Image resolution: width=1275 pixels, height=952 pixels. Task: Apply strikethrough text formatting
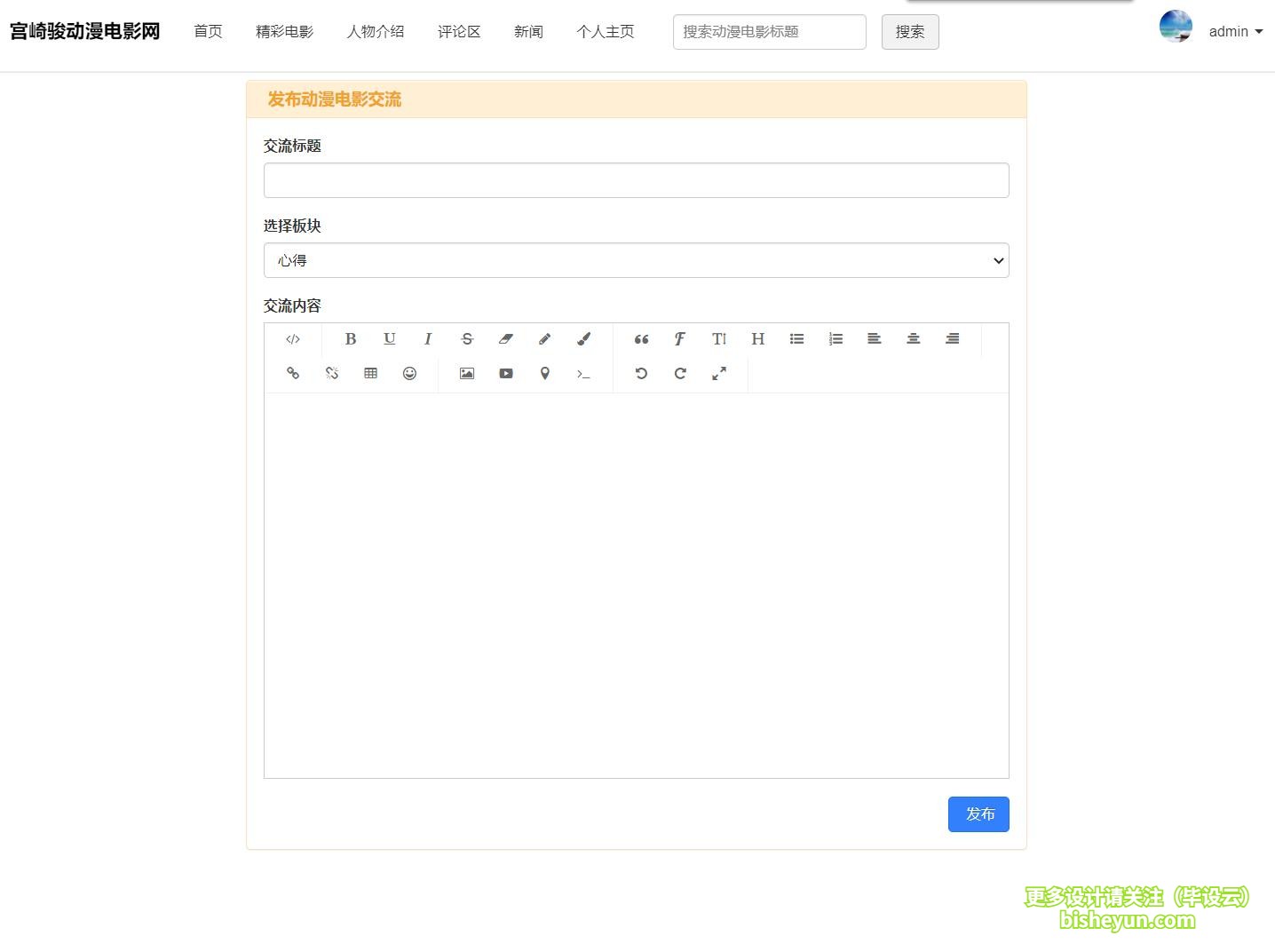point(467,339)
